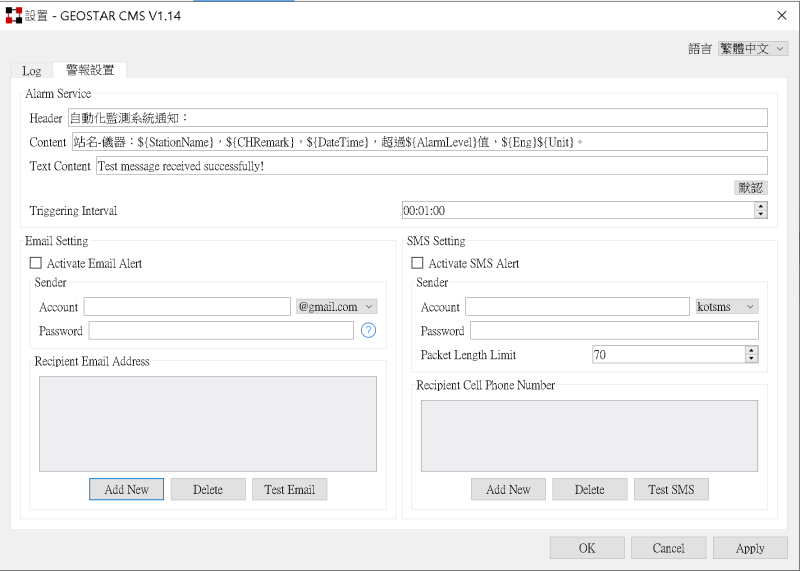Click the GEOSTAR CMS app icon in title bar
The height and width of the screenshot is (571, 800).
14,15
